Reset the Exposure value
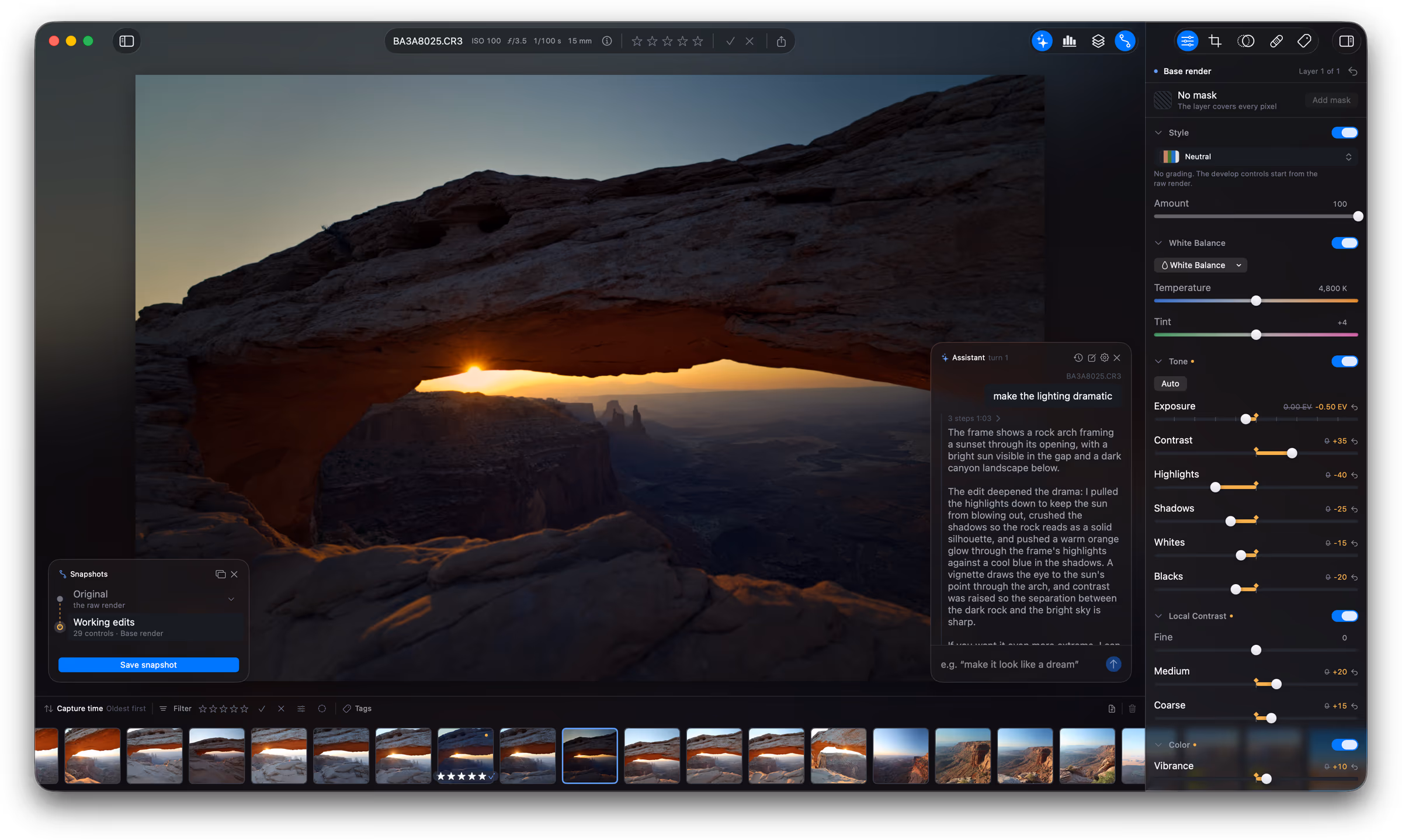1402x840 pixels. (1354, 407)
